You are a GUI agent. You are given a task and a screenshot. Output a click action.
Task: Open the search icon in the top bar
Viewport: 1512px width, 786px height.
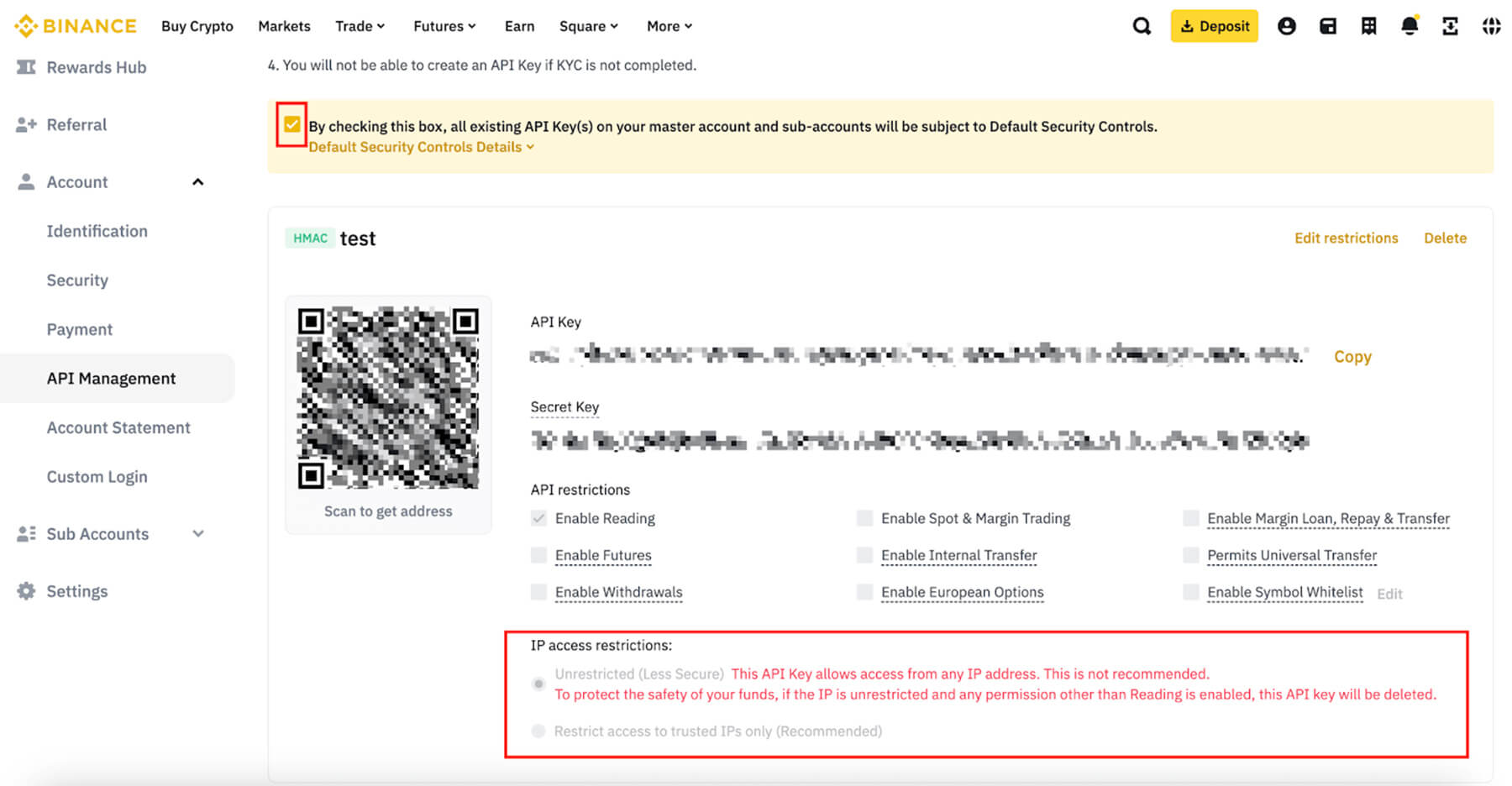pyautogui.click(x=1142, y=26)
